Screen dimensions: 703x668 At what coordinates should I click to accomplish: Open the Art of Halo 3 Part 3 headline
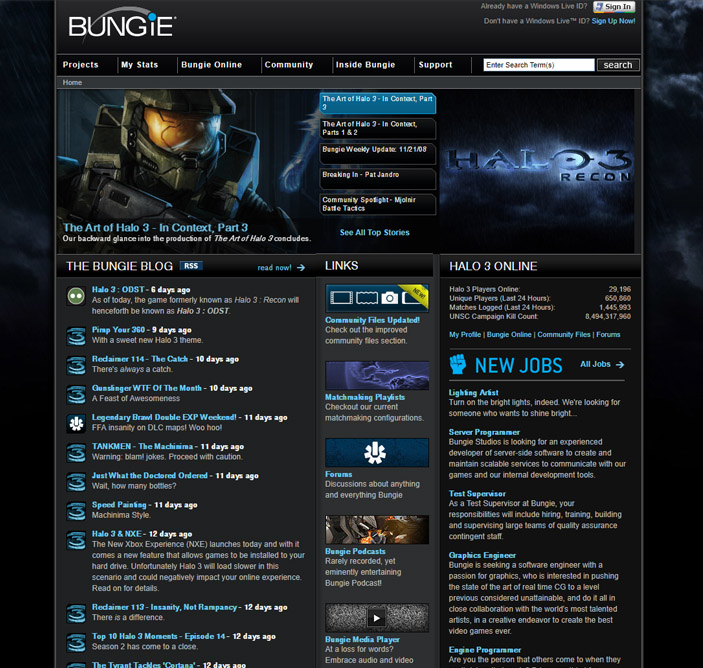(155, 227)
